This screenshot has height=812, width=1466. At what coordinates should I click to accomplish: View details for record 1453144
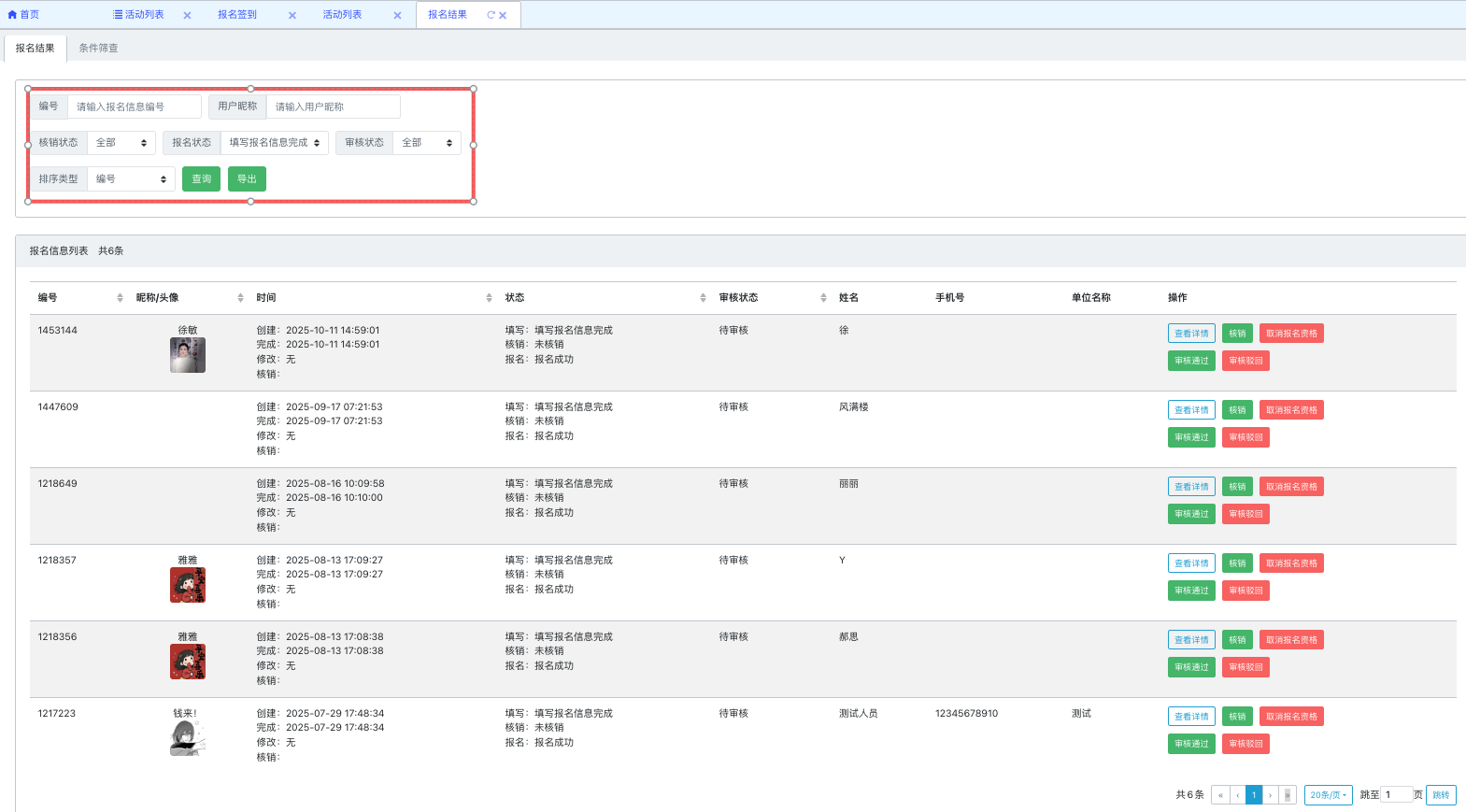pos(1191,334)
